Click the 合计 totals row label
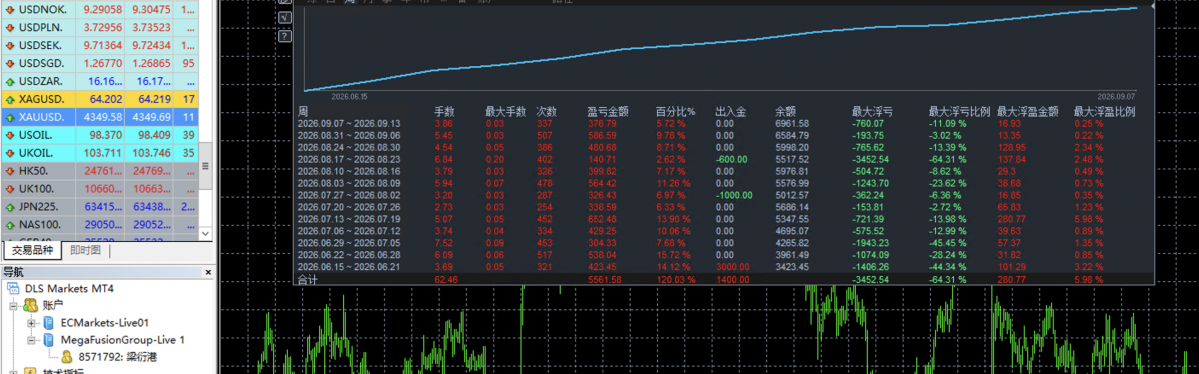Viewport: 1199px width, 374px height. pyautogui.click(x=307, y=280)
